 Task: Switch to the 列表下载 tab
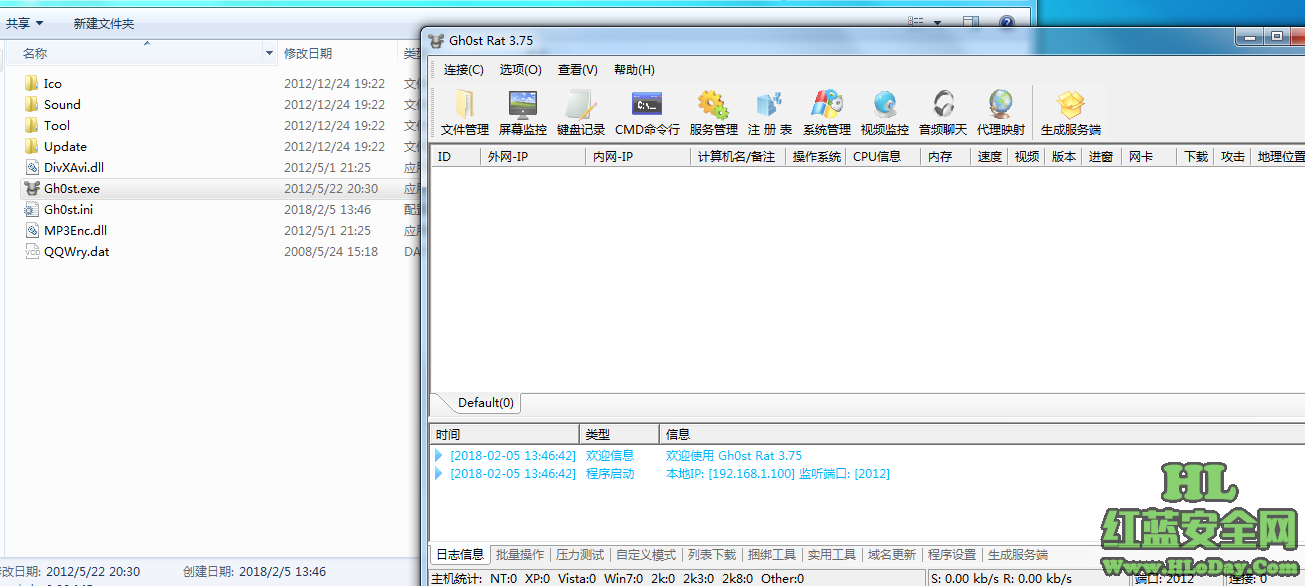pyautogui.click(x=712, y=555)
